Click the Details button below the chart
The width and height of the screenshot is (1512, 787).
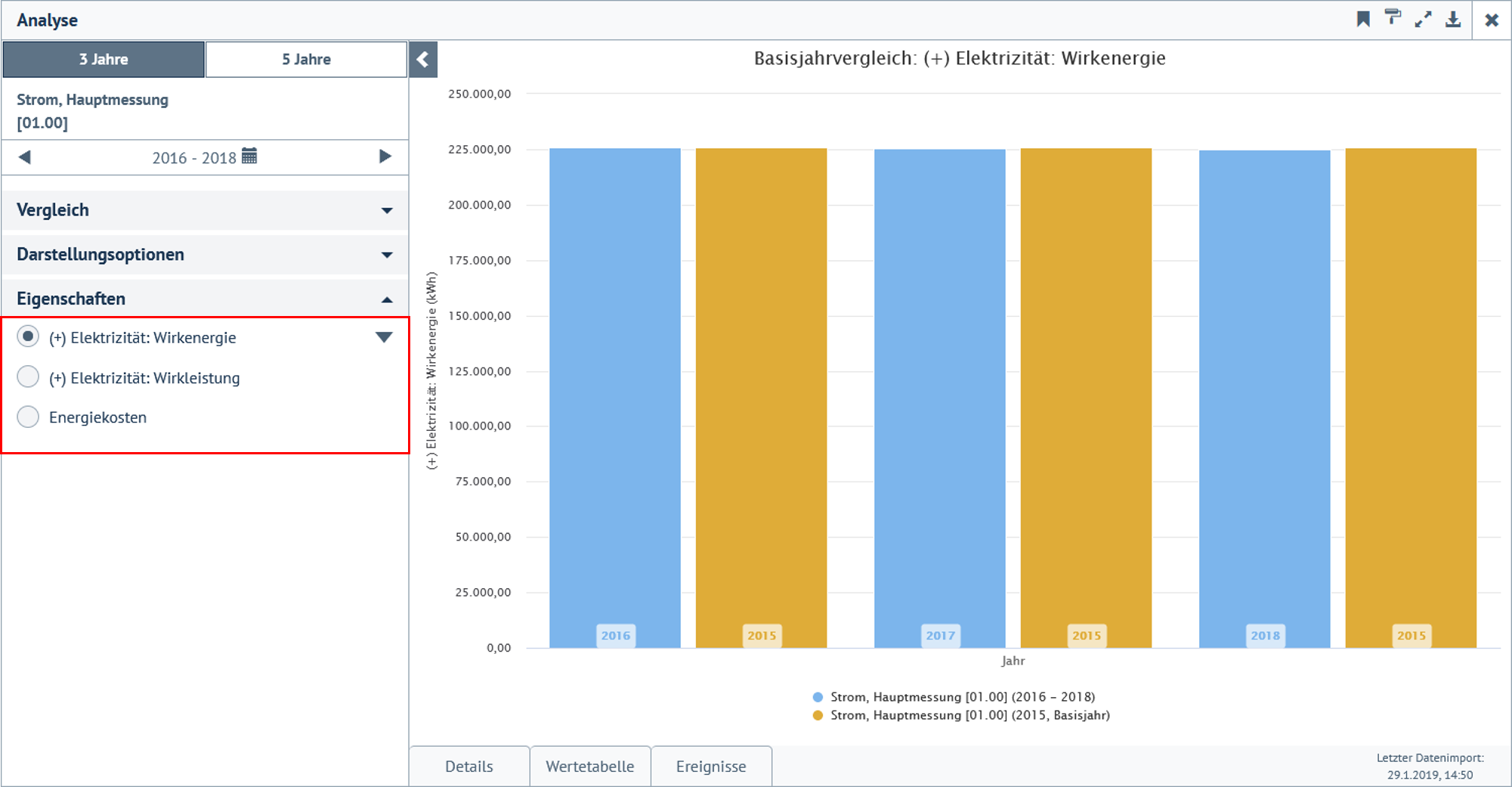[x=468, y=766]
